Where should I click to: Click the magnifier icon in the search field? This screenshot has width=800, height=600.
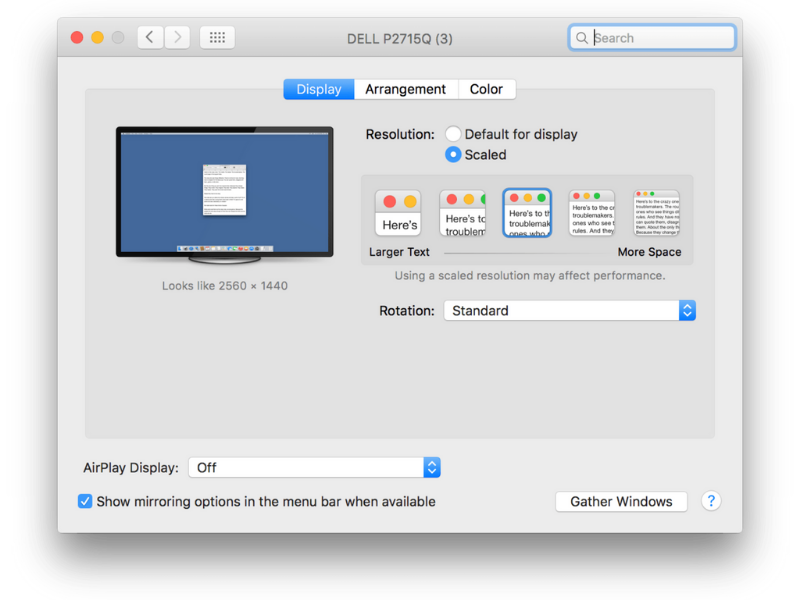[582, 38]
